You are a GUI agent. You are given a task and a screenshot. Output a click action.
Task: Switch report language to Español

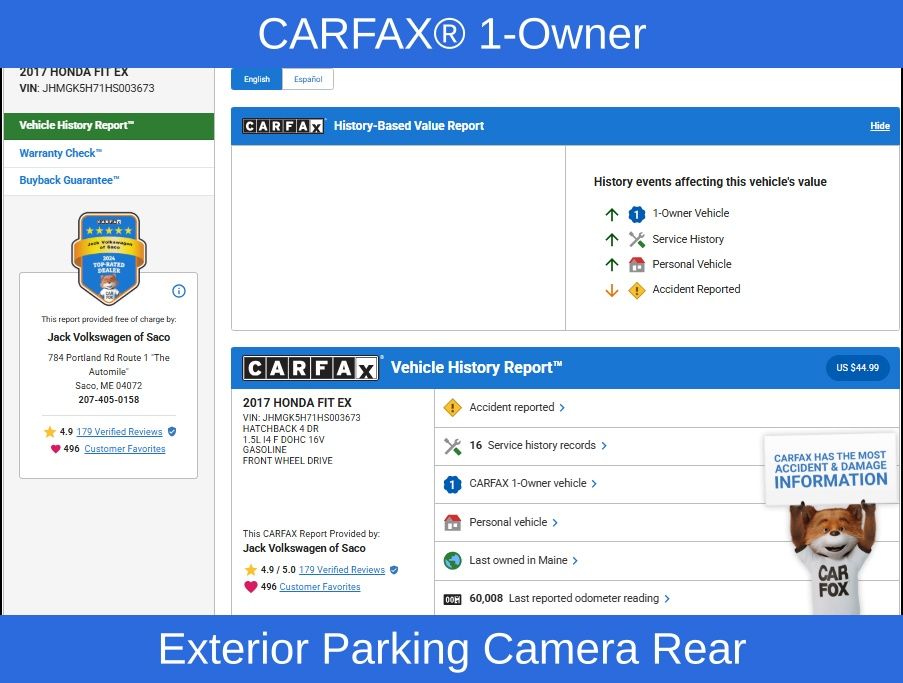pos(308,80)
